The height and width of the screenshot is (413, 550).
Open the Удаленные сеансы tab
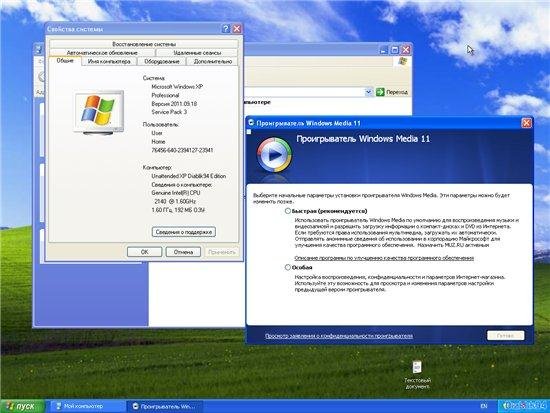[197, 53]
